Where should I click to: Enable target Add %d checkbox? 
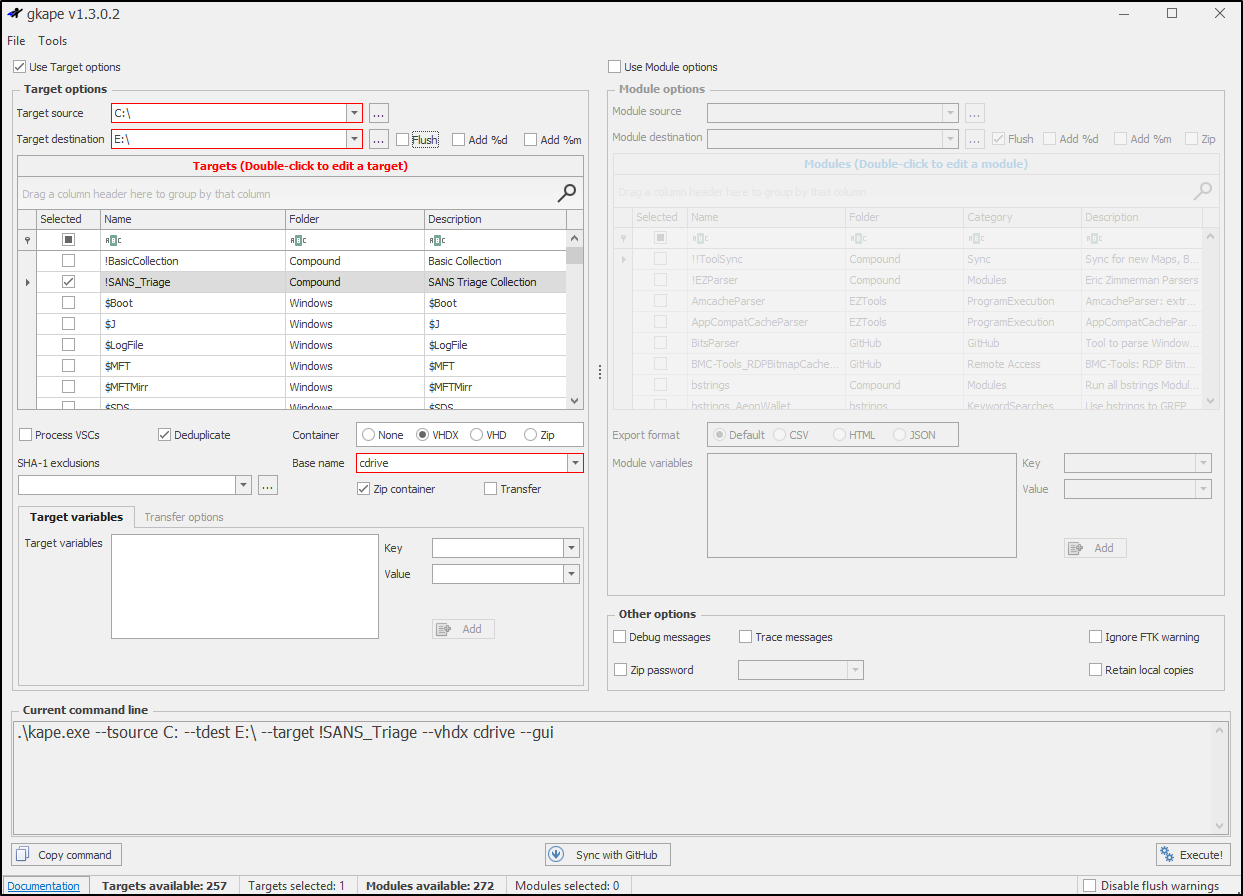click(x=458, y=140)
